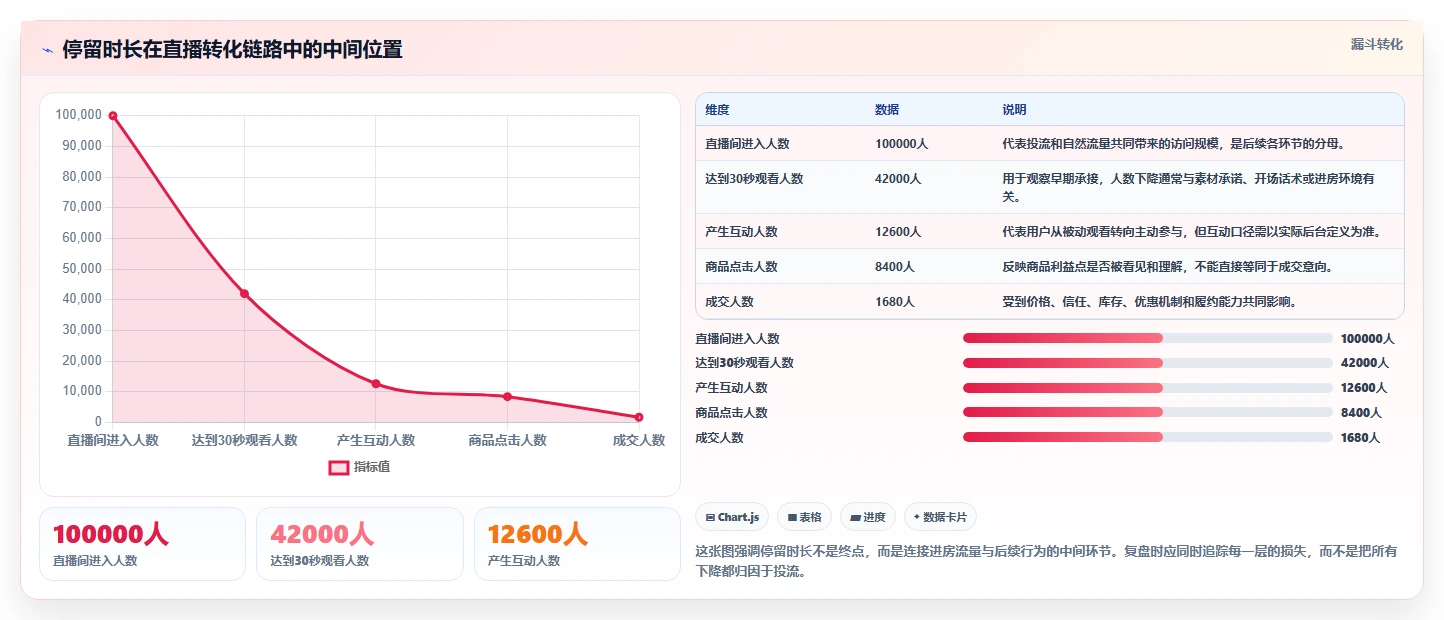
Task: Click the 10,000 y-axis label
Action: [x=82, y=391]
